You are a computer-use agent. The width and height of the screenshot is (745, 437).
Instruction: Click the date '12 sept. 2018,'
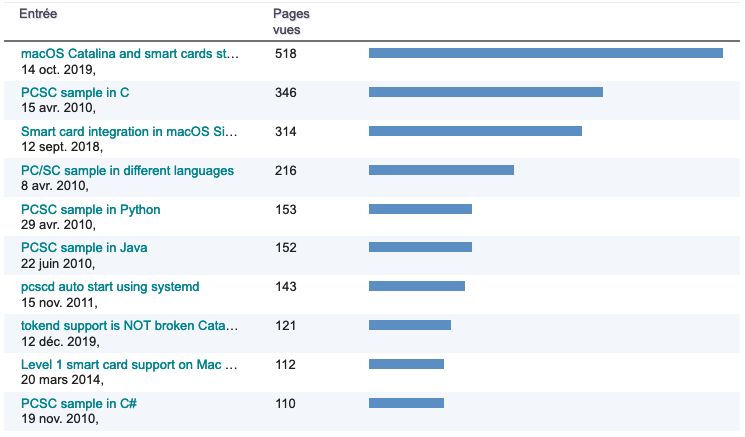pyautogui.click(x=62, y=147)
